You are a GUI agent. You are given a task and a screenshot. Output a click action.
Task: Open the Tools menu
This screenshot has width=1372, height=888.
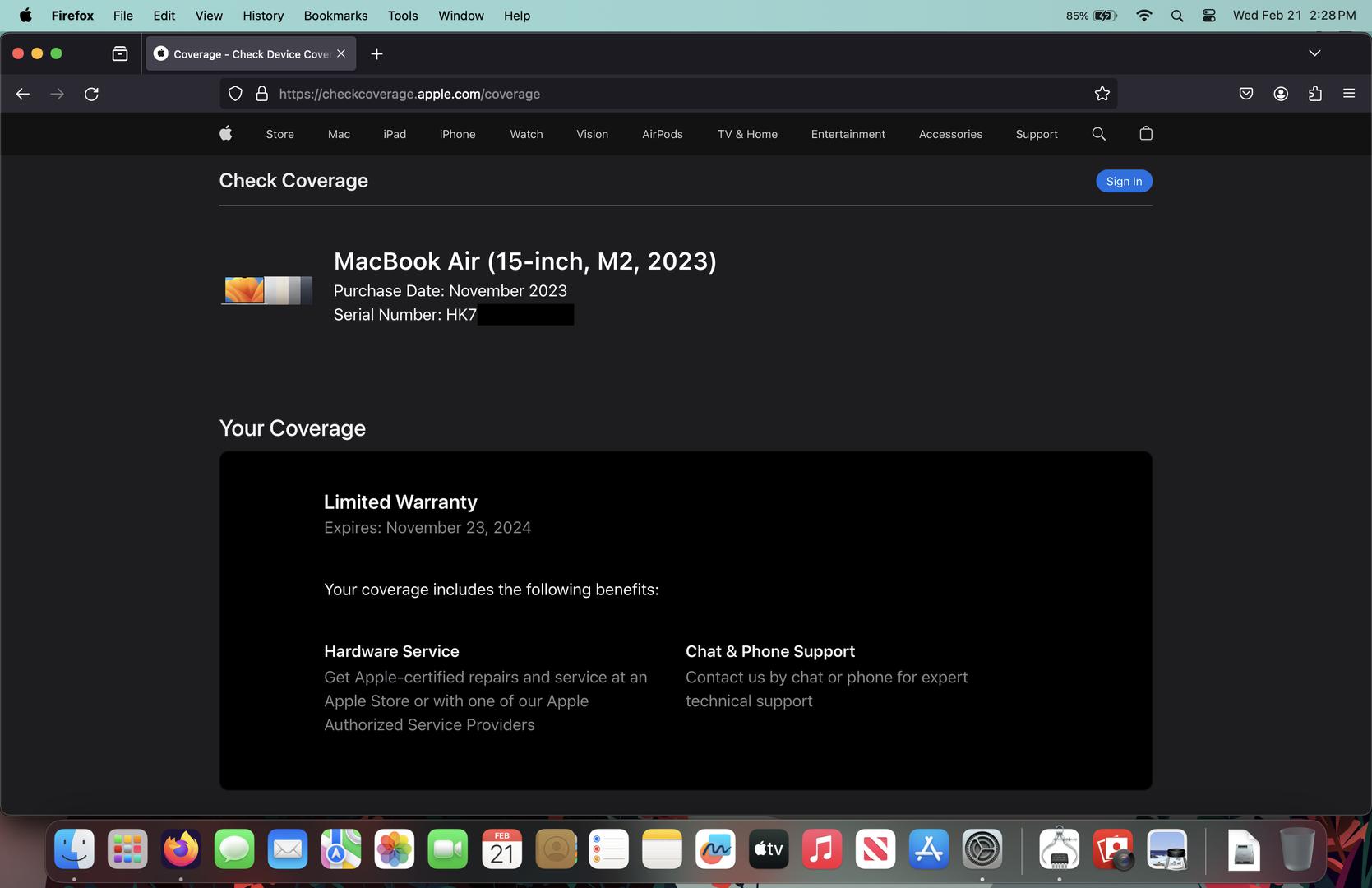[403, 16]
